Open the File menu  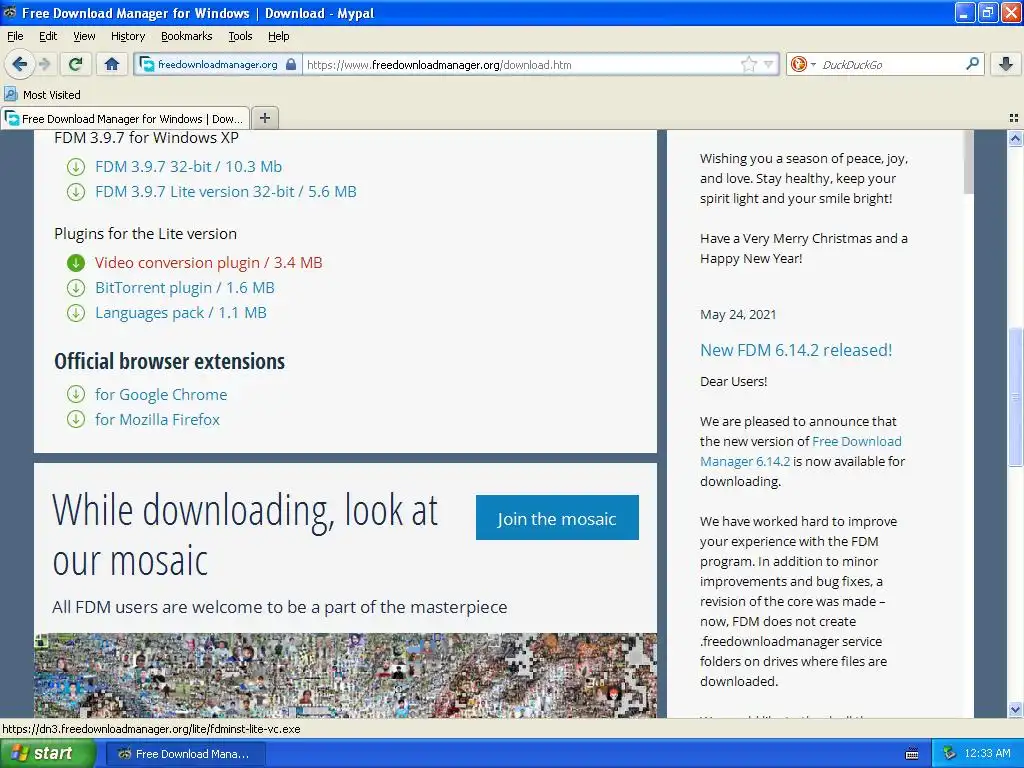(15, 36)
